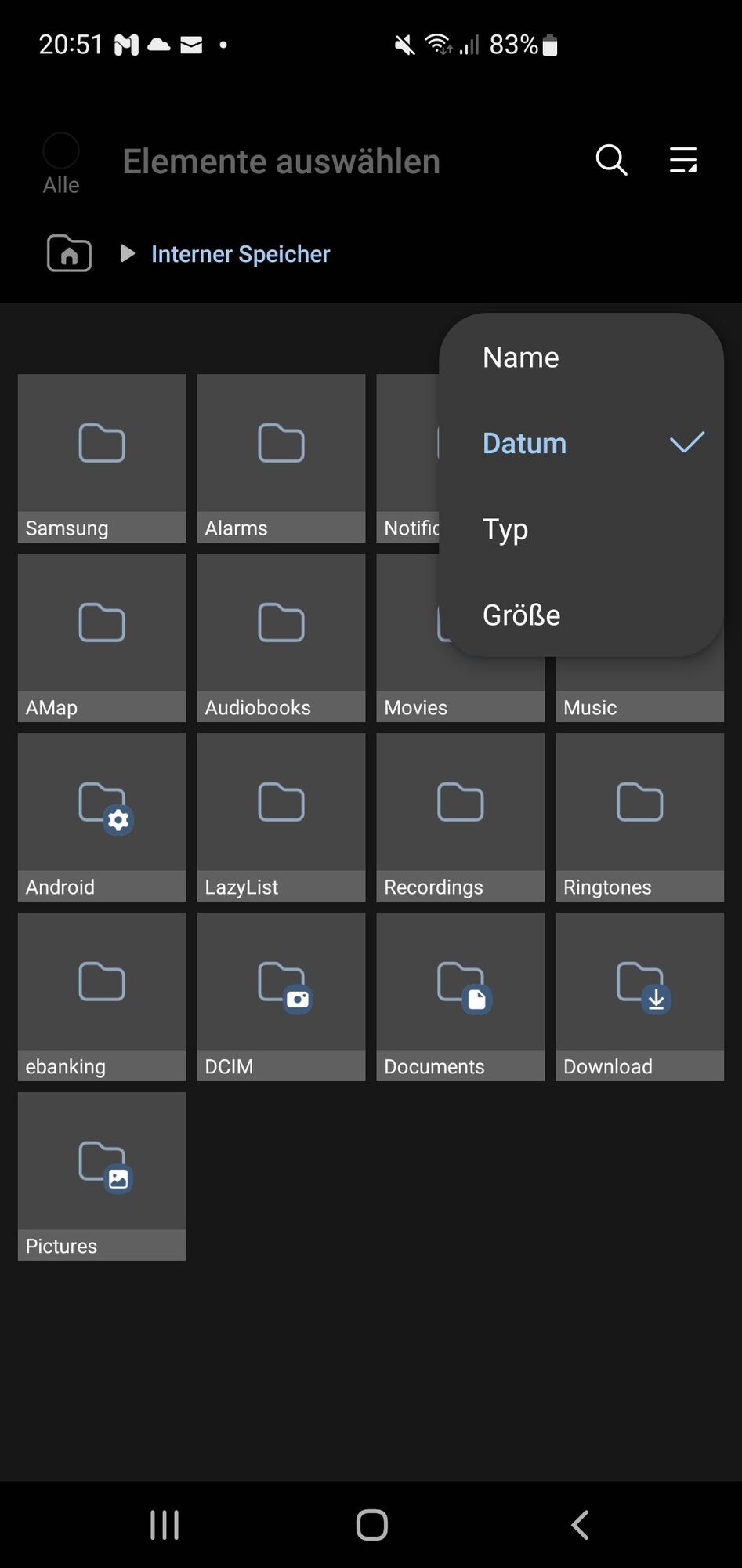Choose Größe as sort order
The width and height of the screenshot is (742, 1568).
pos(521,615)
